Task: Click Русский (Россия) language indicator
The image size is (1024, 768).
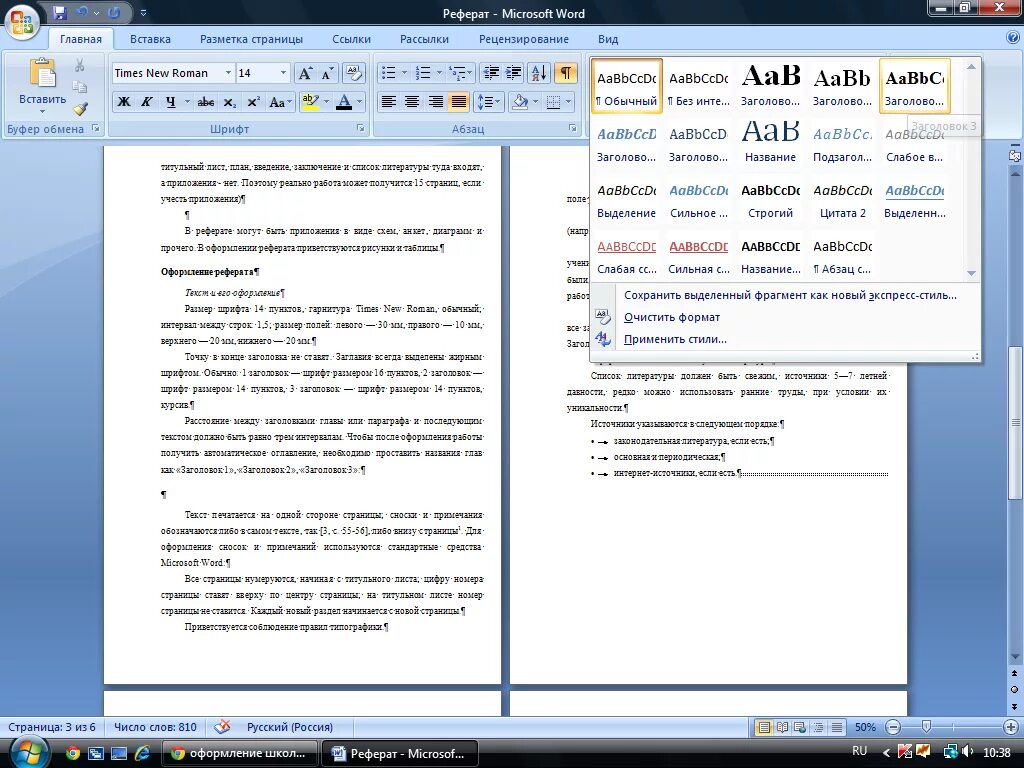Action: point(289,727)
